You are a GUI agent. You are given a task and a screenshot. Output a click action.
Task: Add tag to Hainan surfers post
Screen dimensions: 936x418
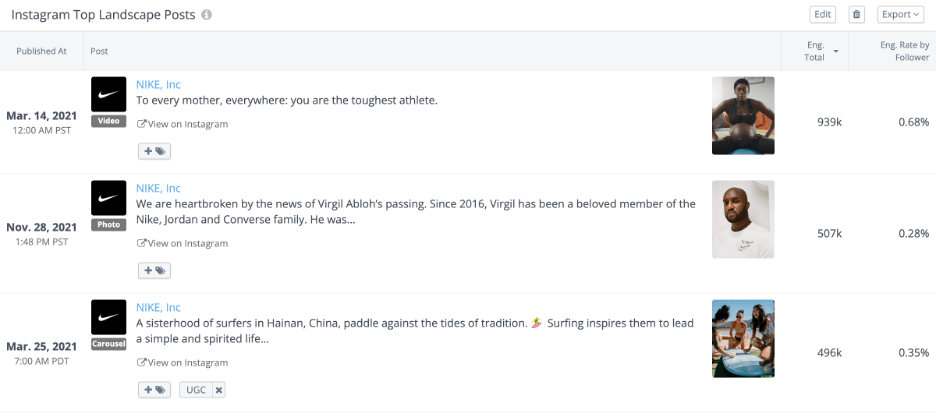[x=155, y=390]
